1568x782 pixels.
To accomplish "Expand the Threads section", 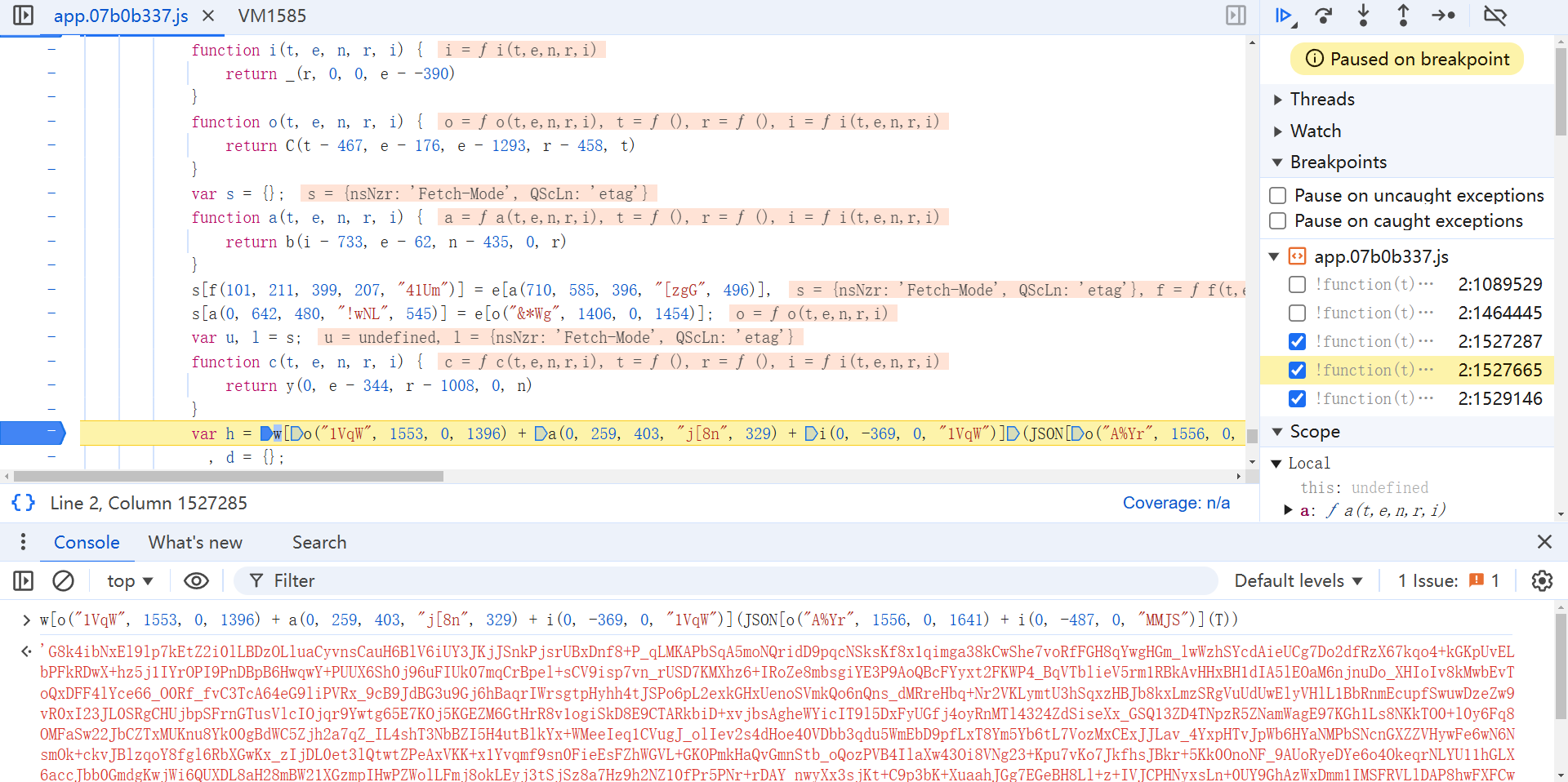I will tap(1278, 100).
